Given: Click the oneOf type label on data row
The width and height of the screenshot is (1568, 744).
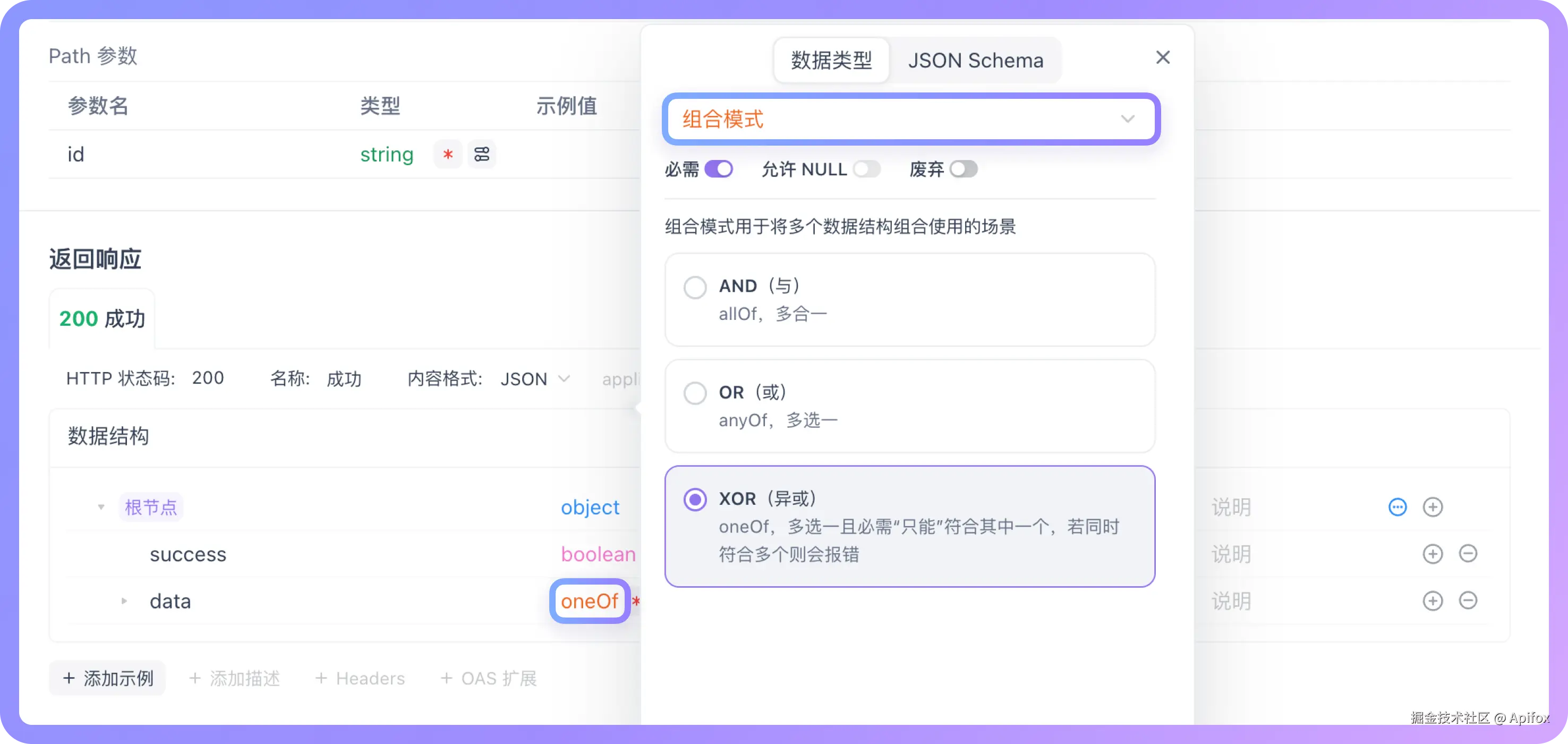Looking at the screenshot, I should click(x=589, y=601).
